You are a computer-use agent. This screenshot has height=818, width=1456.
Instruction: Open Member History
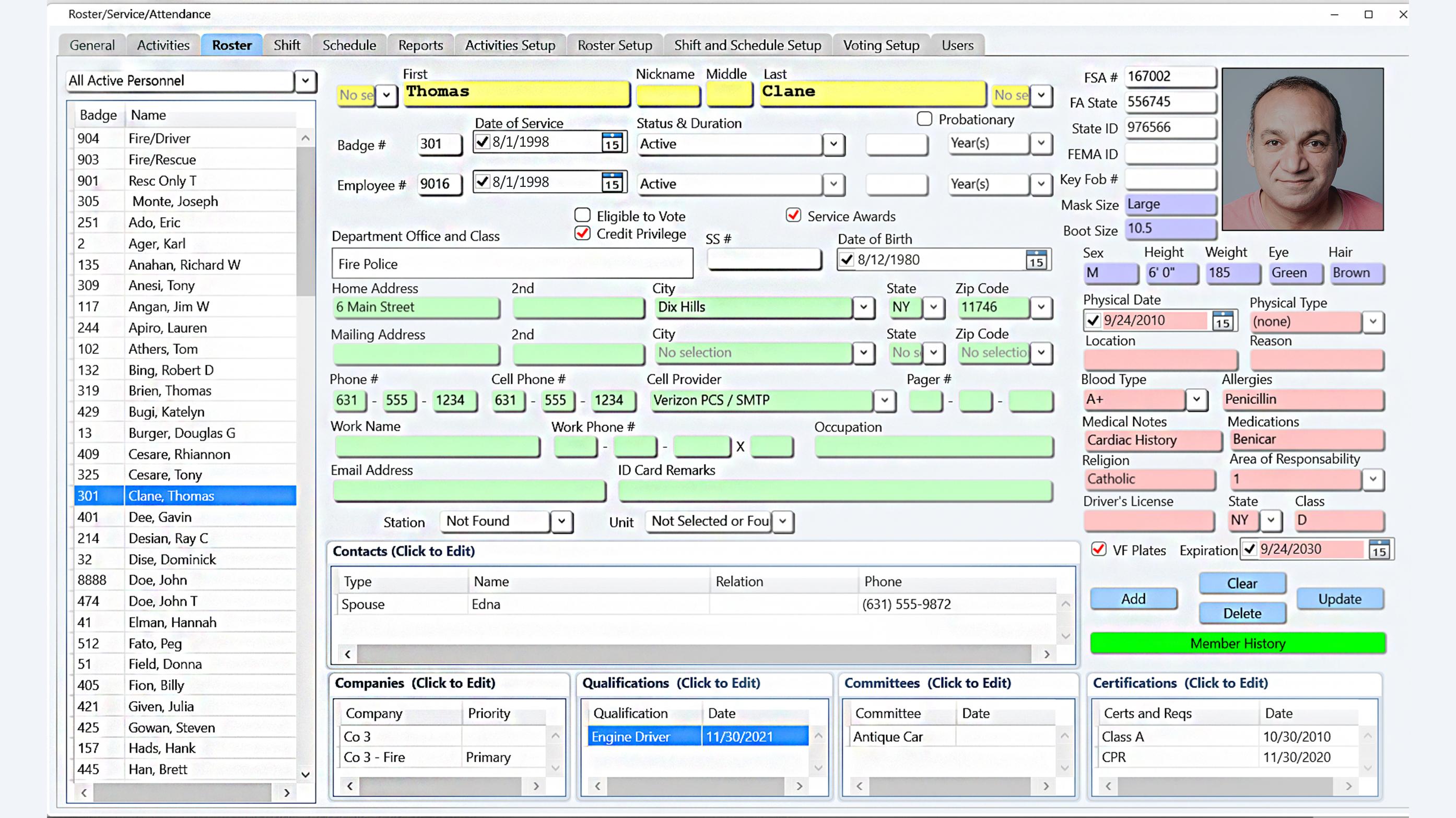[1237, 644]
